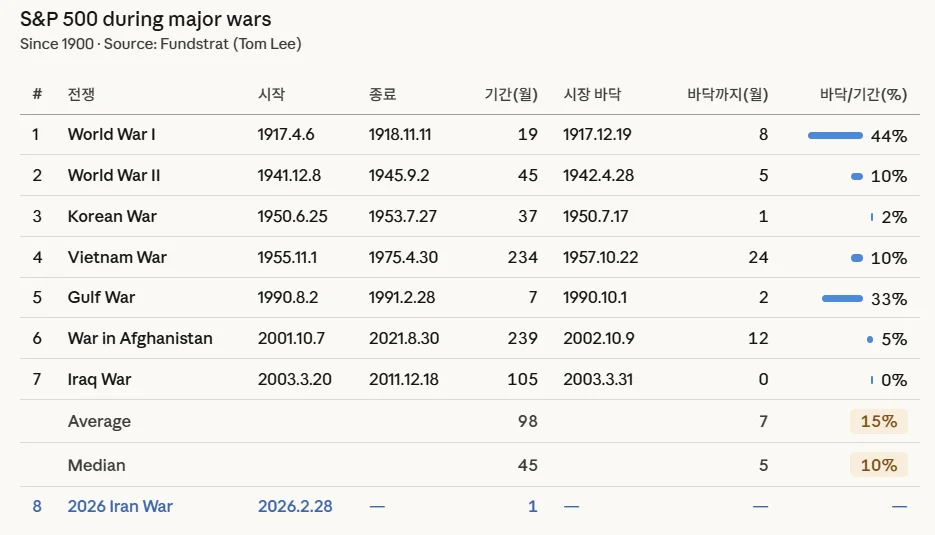935x535 pixels.
Task: Click the World War I 44% progress bar
Action: pos(834,135)
